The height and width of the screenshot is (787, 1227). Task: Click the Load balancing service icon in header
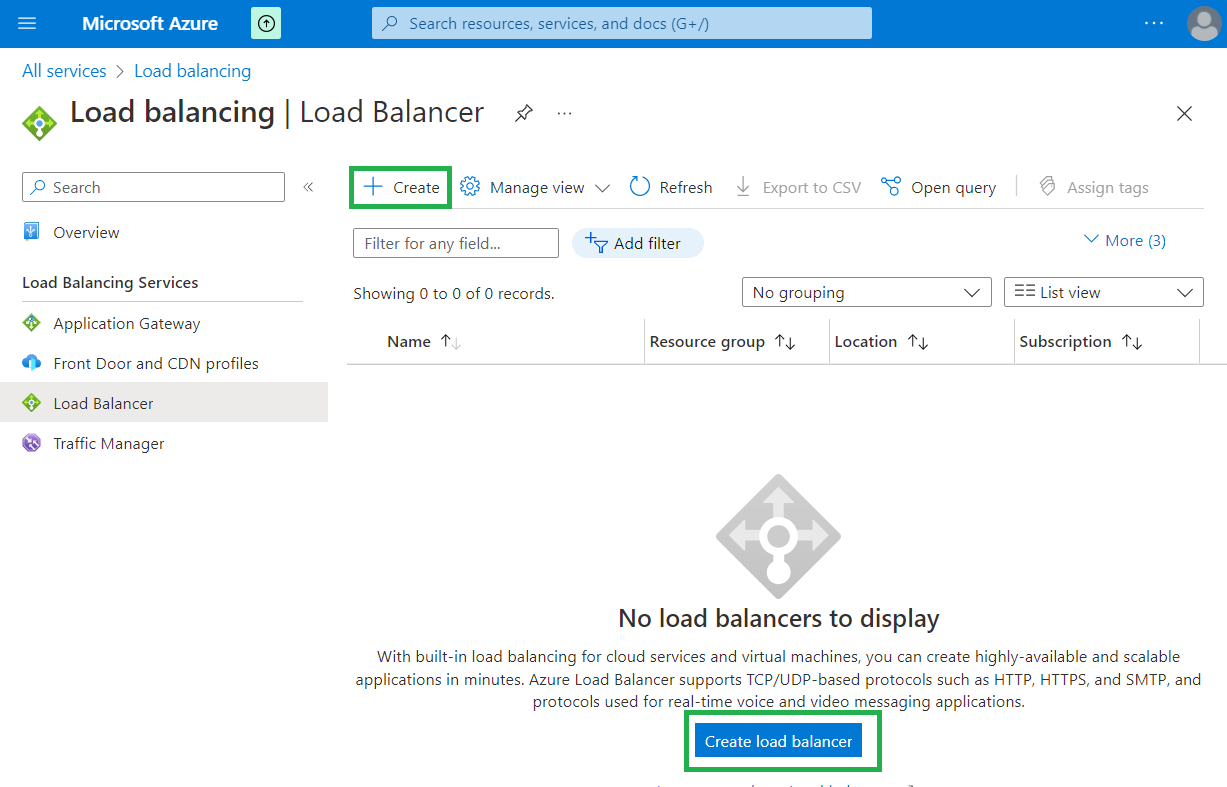point(40,122)
